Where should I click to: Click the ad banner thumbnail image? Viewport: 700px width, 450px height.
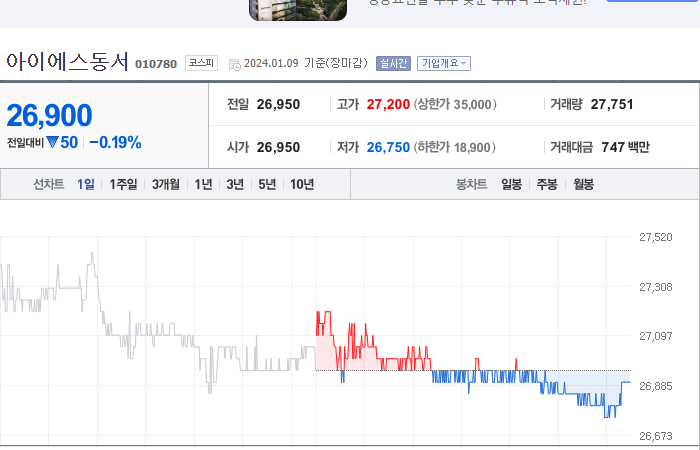point(298,10)
